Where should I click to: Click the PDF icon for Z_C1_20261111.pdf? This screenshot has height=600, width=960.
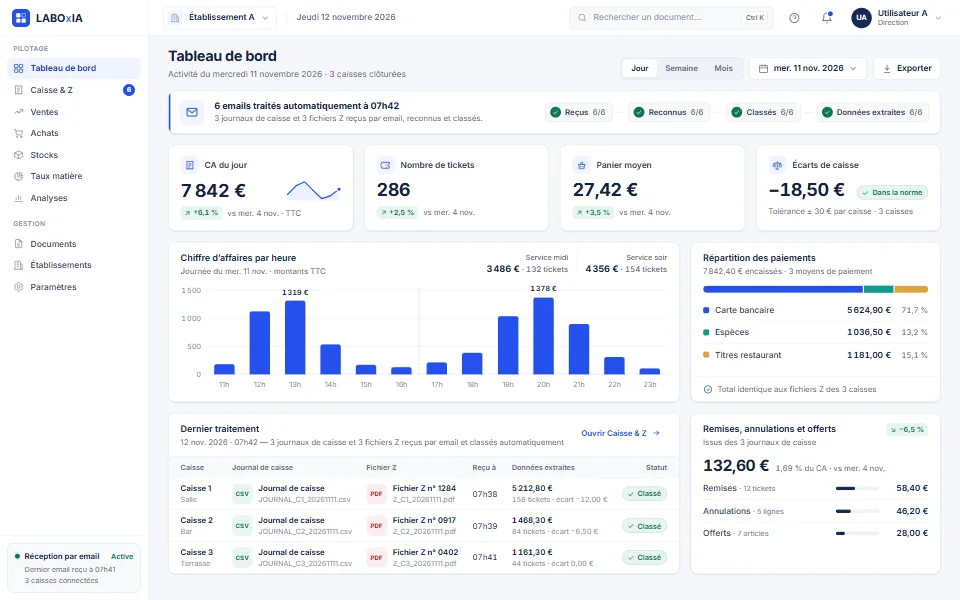tap(377, 493)
